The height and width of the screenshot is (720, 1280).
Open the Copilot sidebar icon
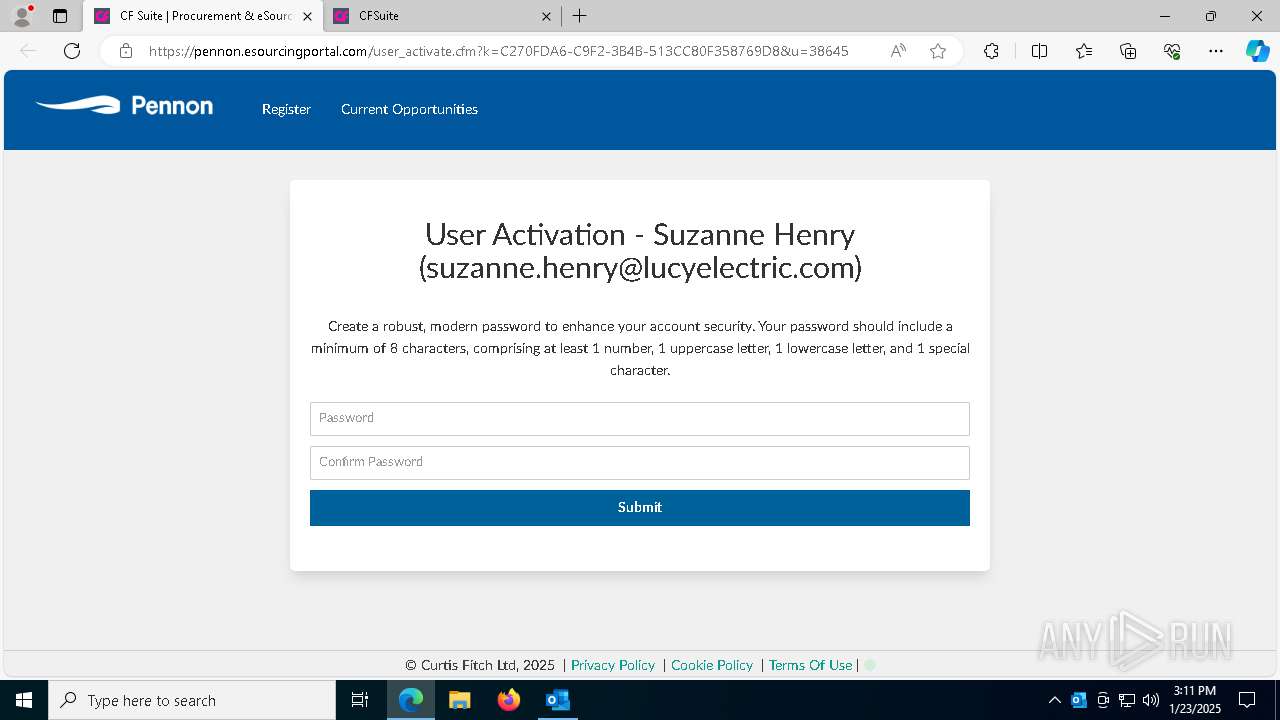(1257, 51)
